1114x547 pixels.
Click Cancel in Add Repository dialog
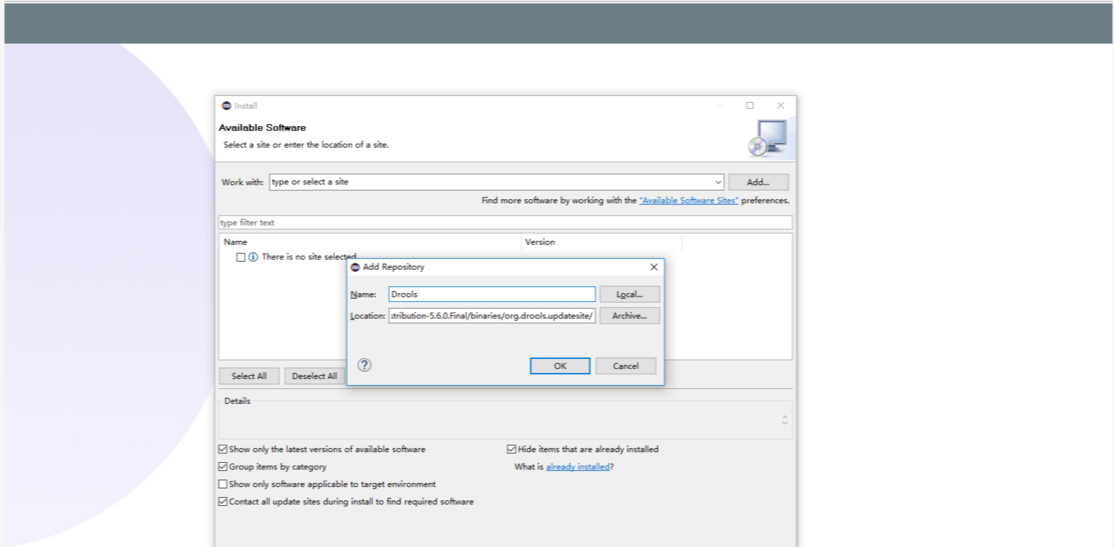pos(625,366)
